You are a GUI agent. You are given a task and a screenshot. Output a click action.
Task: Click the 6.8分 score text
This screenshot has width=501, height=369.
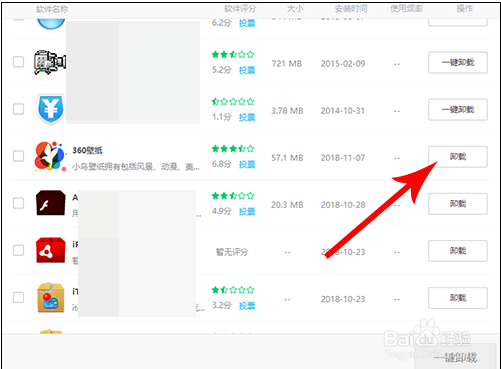pyautogui.click(x=221, y=164)
